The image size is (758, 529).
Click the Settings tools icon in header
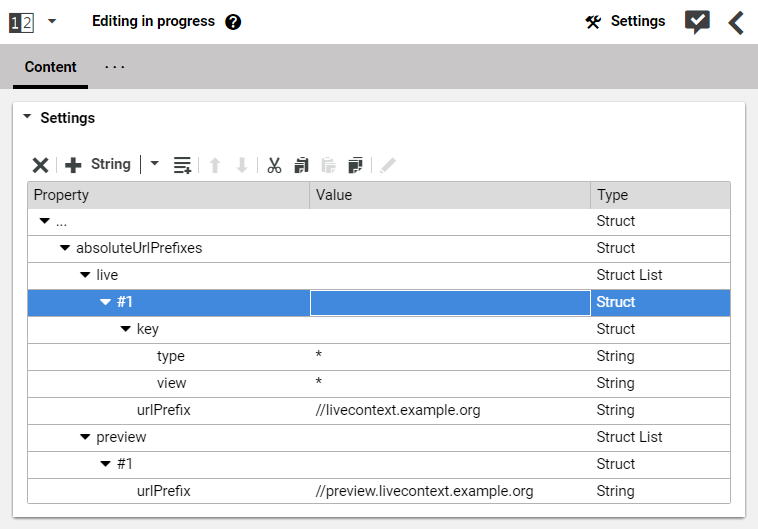[593, 22]
